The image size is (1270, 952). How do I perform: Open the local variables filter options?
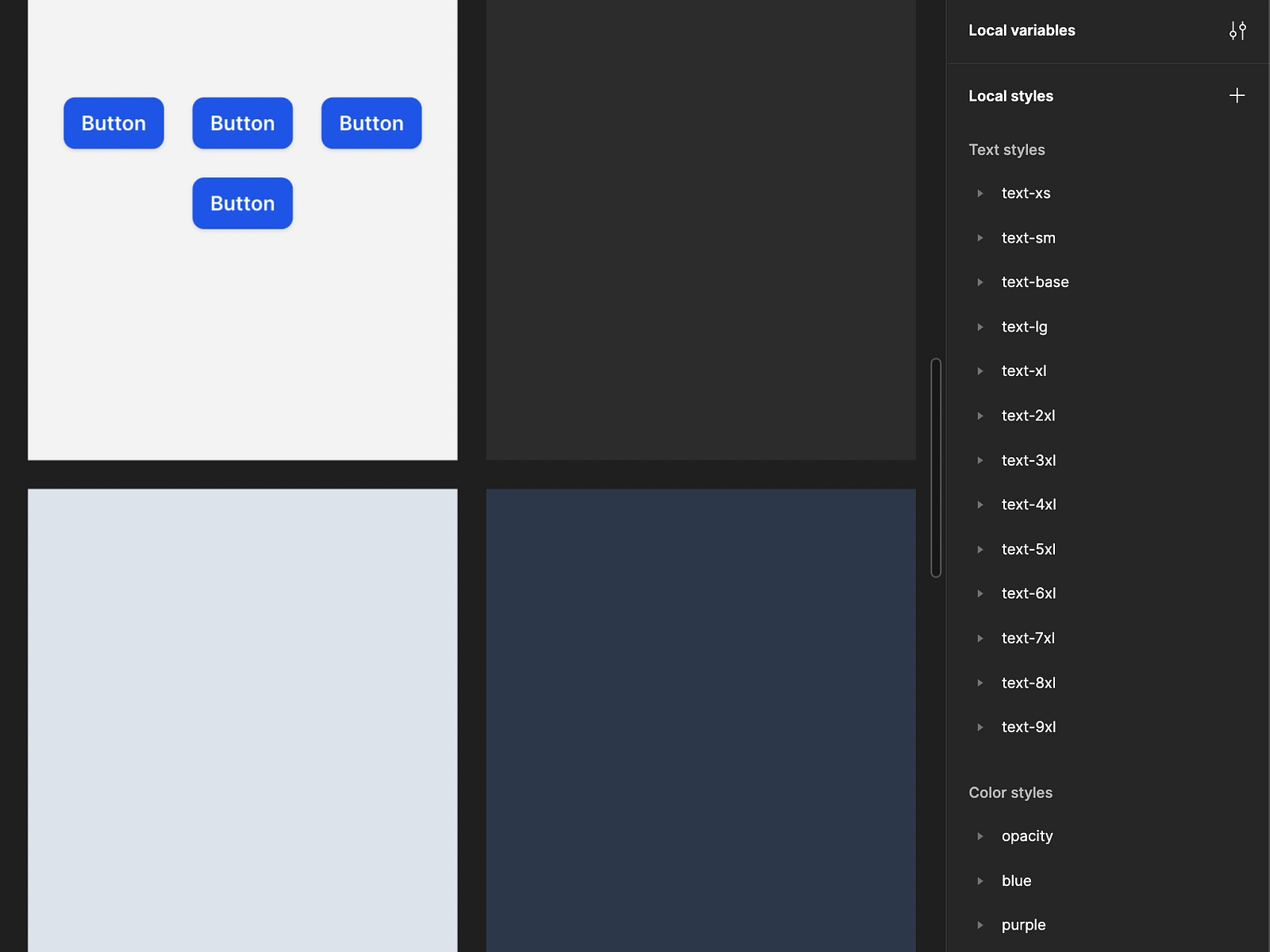[x=1237, y=31]
